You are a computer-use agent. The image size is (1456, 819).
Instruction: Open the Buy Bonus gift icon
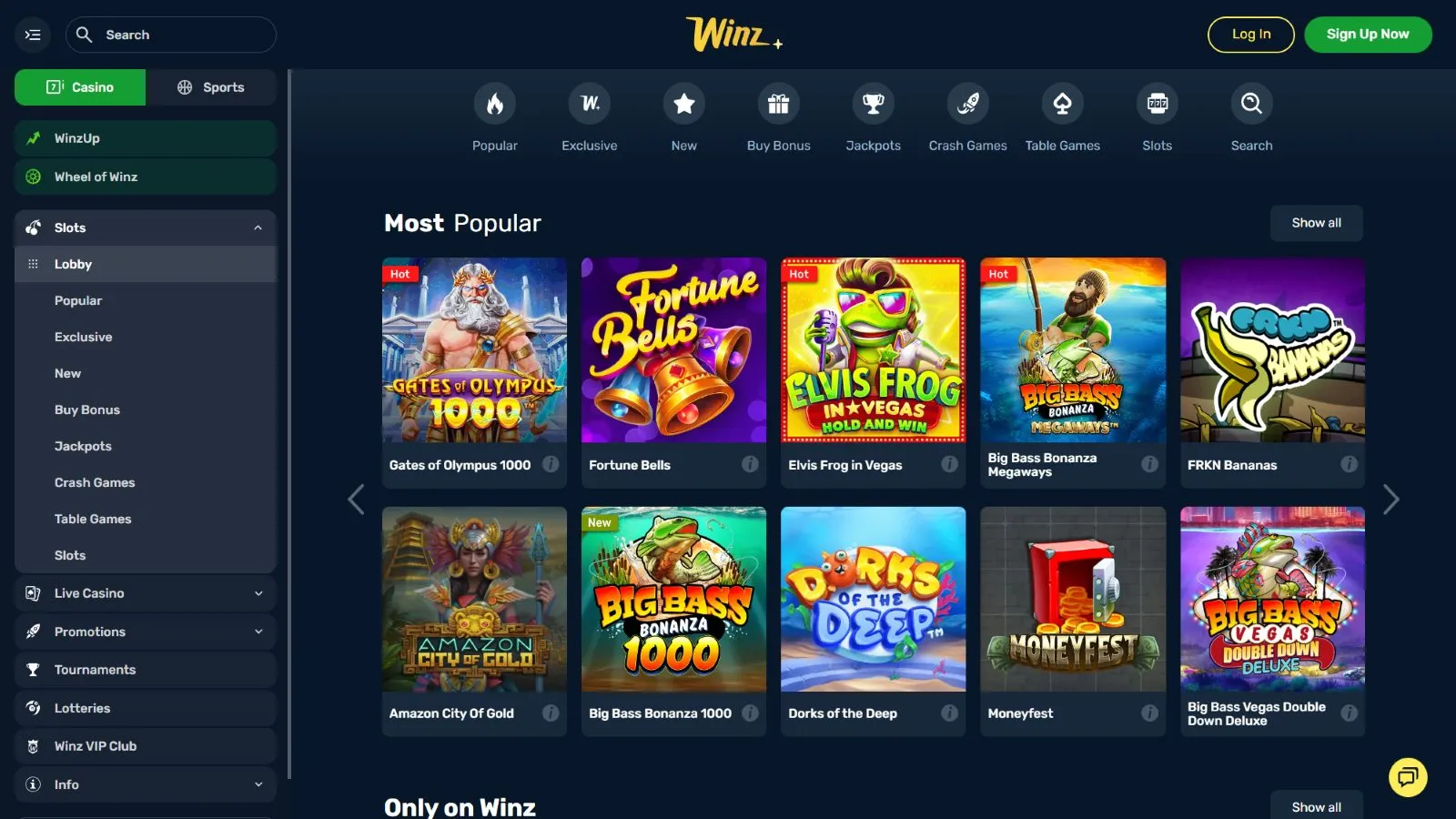tap(778, 104)
